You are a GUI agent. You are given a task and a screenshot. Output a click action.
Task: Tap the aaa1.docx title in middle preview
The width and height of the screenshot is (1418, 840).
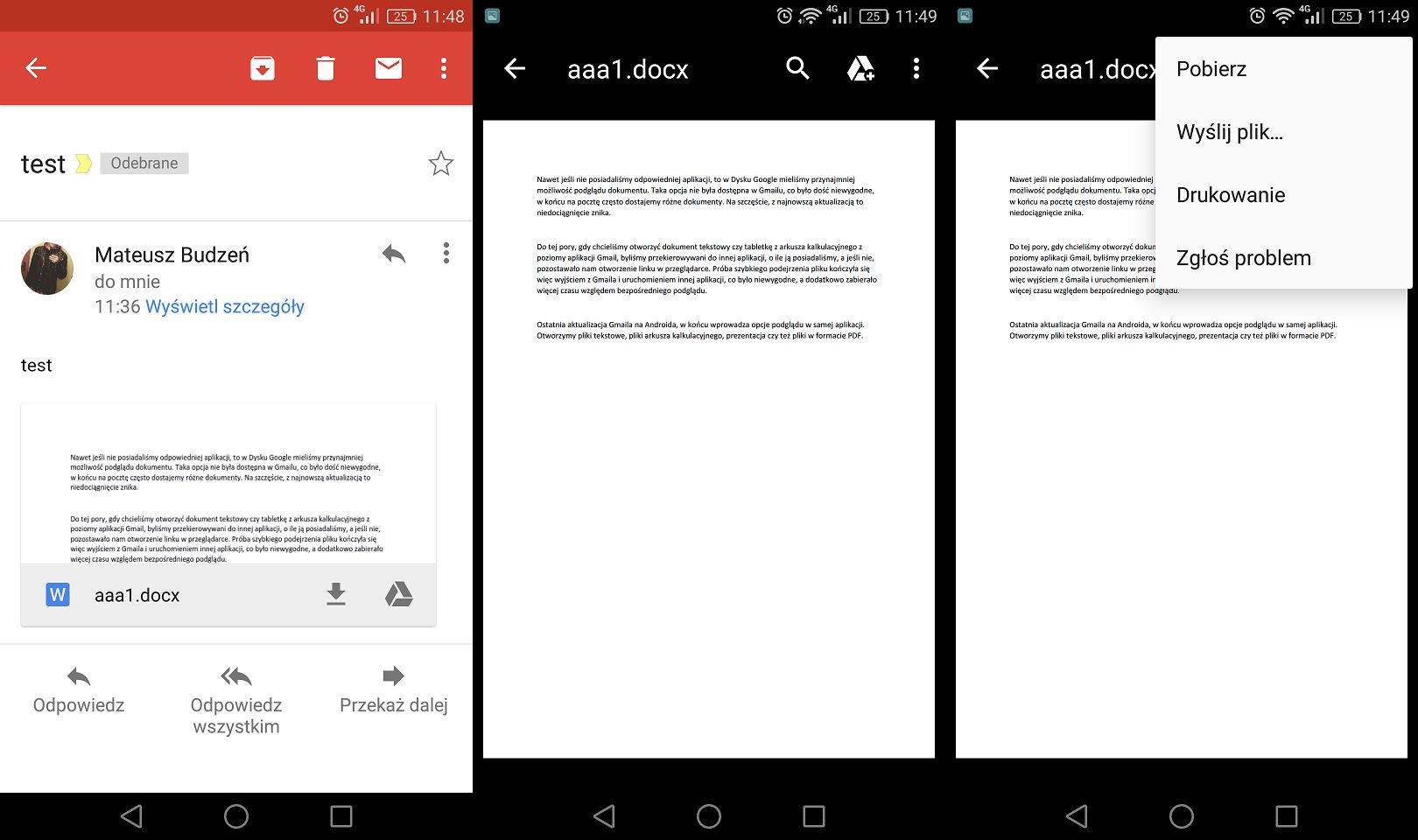point(628,69)
